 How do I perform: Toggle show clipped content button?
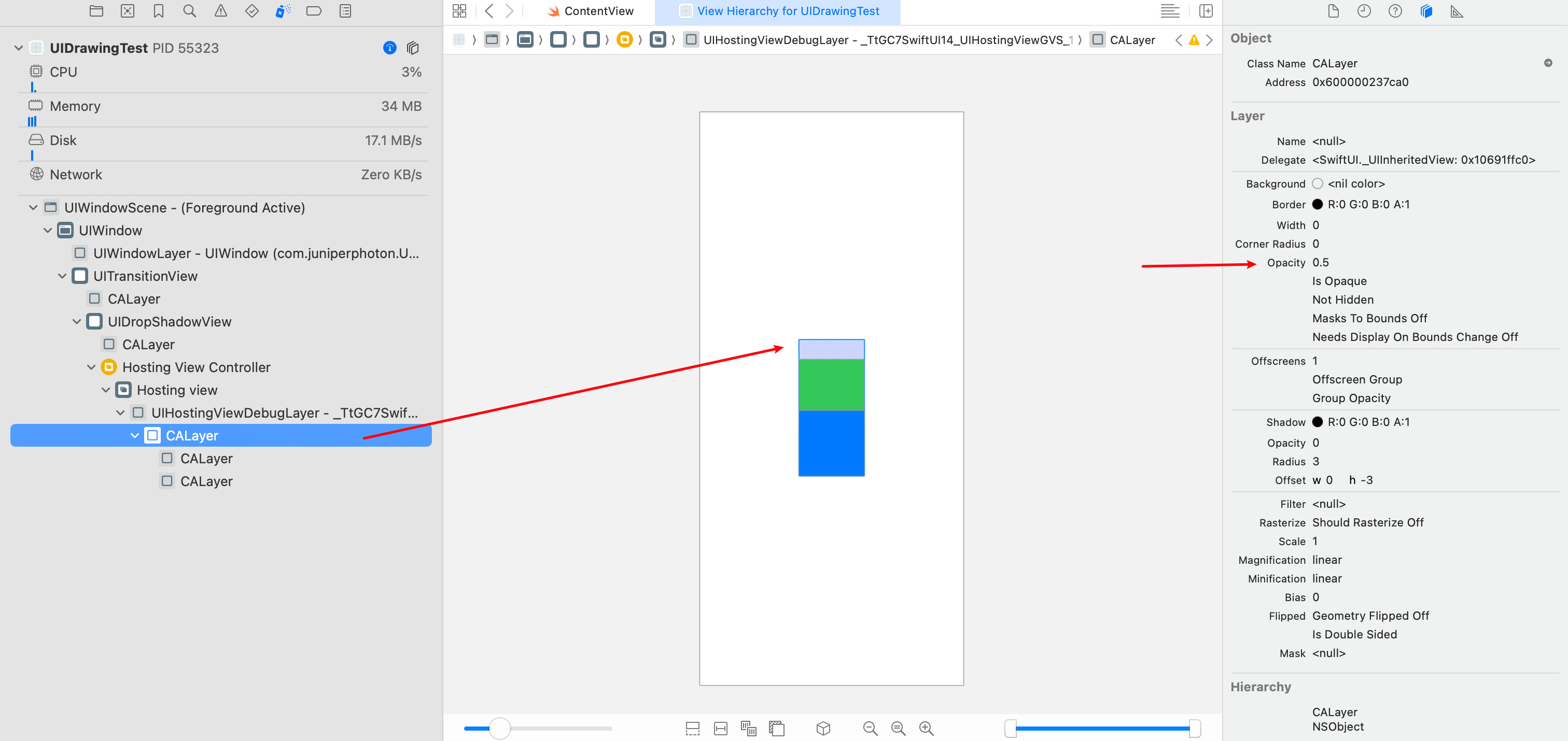pyautogui.click(x=692, y=728)
